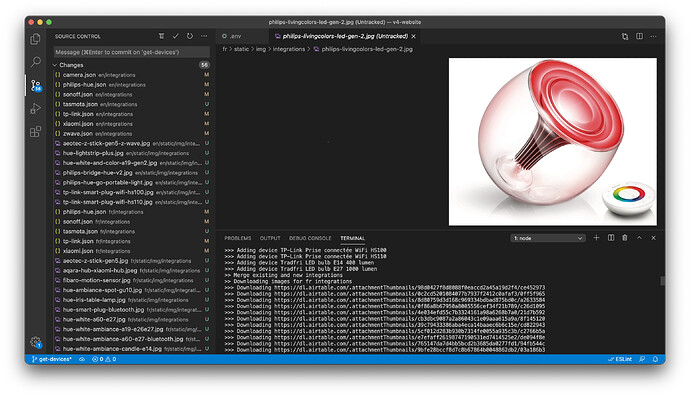Open the Search view in activity bar
The height and width of the screenshot is (397, 690).
tap(36, 61)
